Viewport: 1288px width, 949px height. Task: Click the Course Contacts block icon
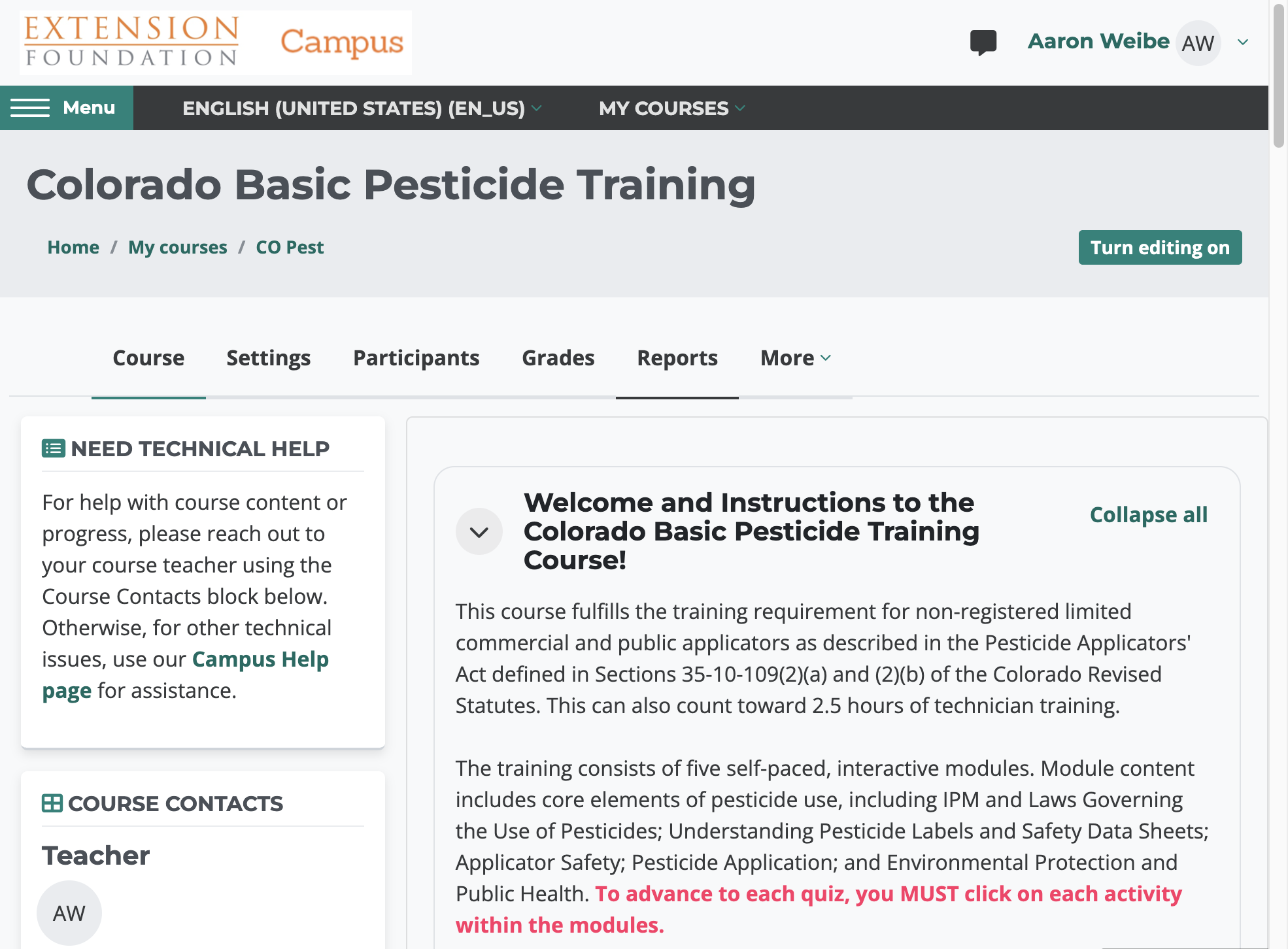coord(52,803)
